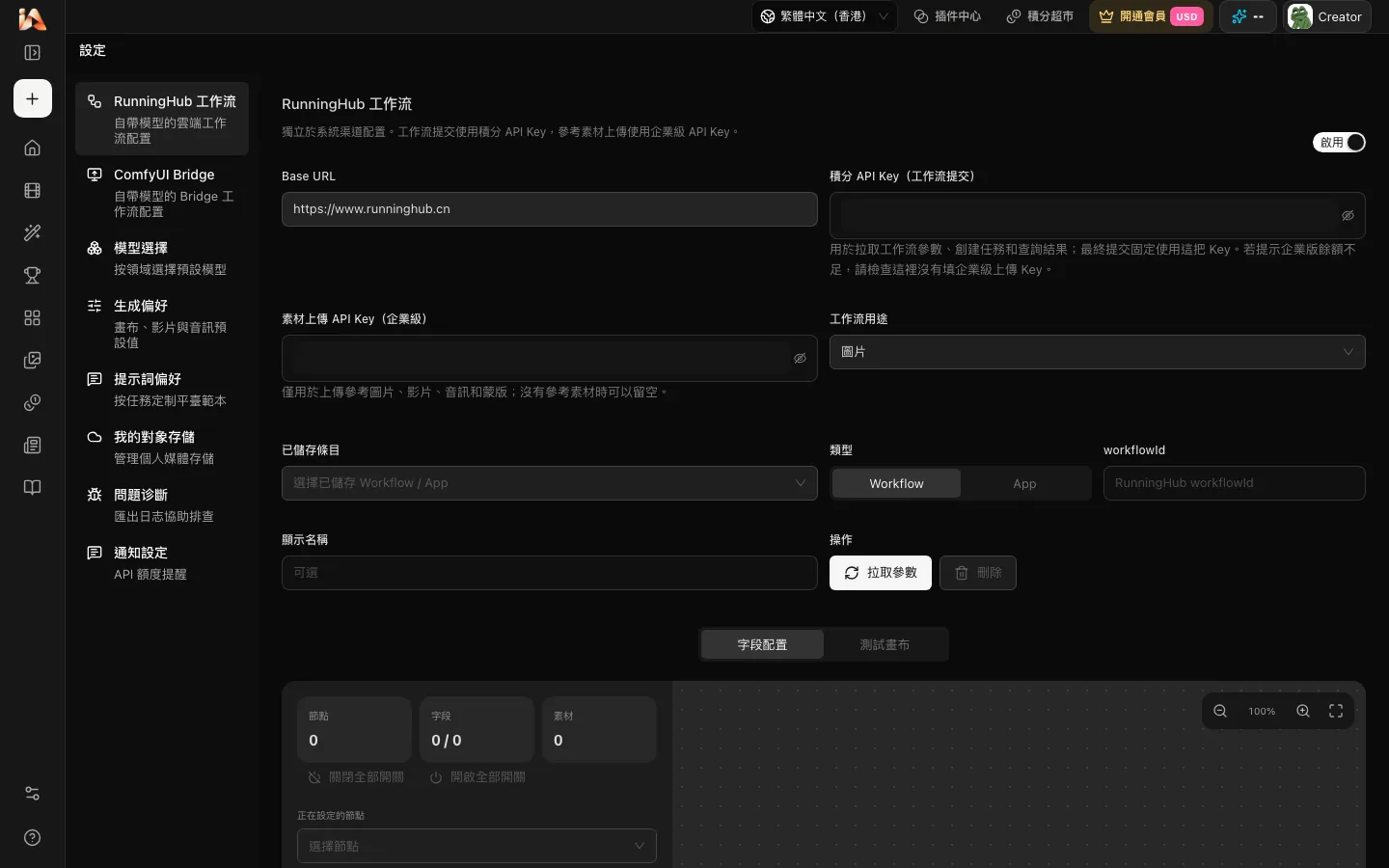1389x868 pixels.
Task: Open the help question mark icon
Action: (x=32, y=837)
